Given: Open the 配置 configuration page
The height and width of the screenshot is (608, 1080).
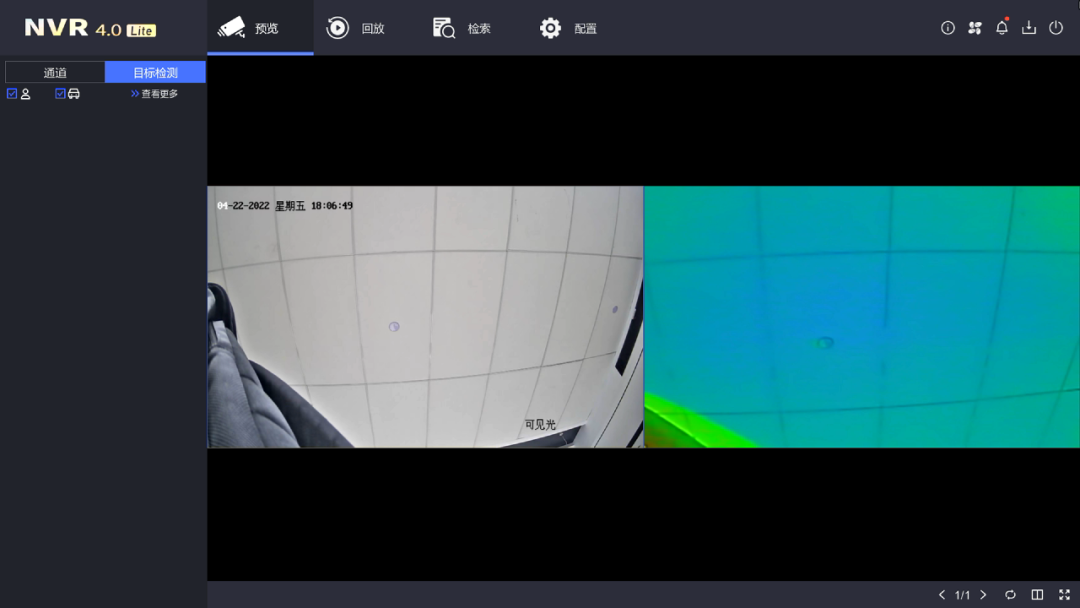Looking at the screenshot, I should (x=568, y=28).
